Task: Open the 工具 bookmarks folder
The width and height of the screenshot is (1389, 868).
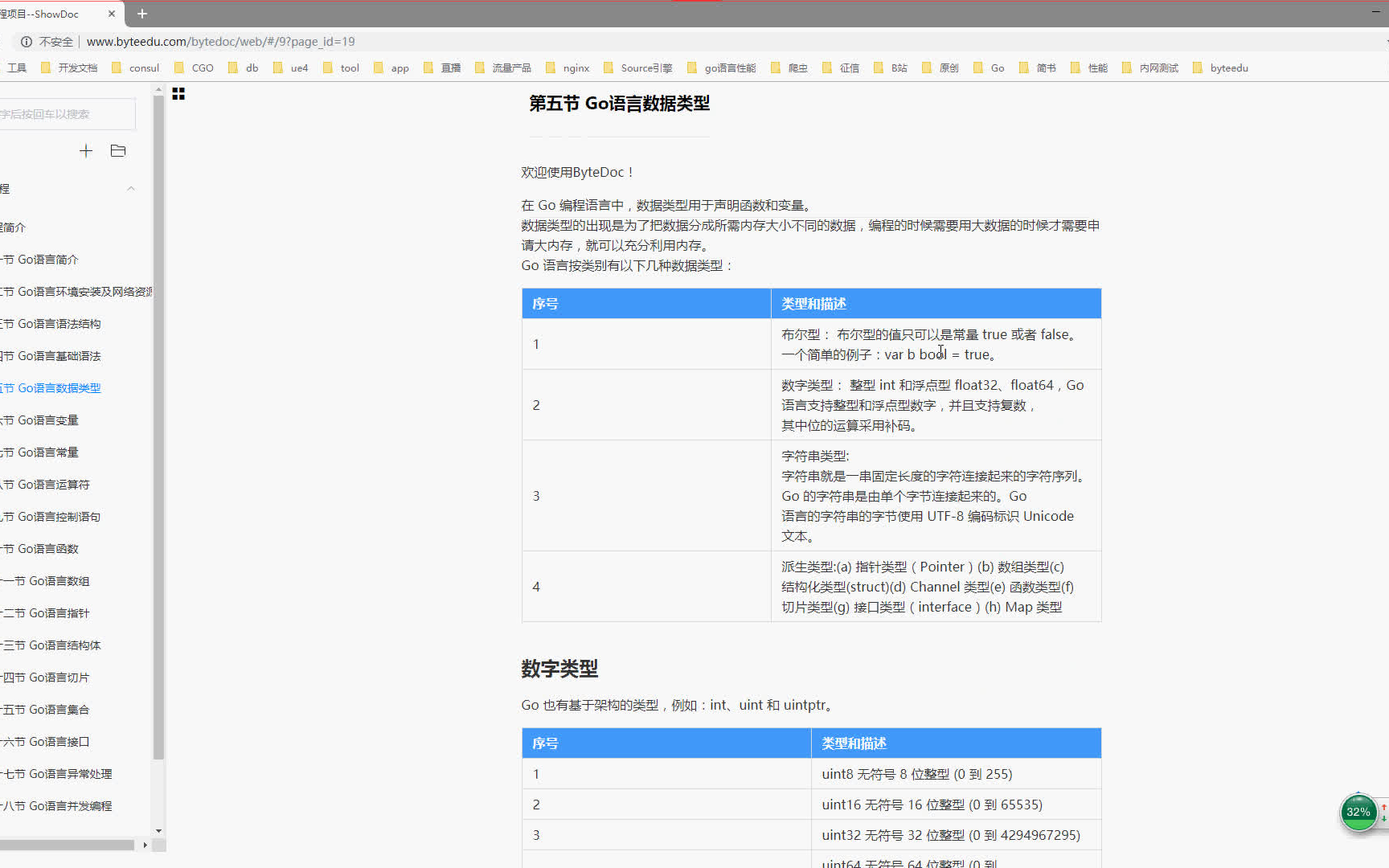Action: pos(17,68)
